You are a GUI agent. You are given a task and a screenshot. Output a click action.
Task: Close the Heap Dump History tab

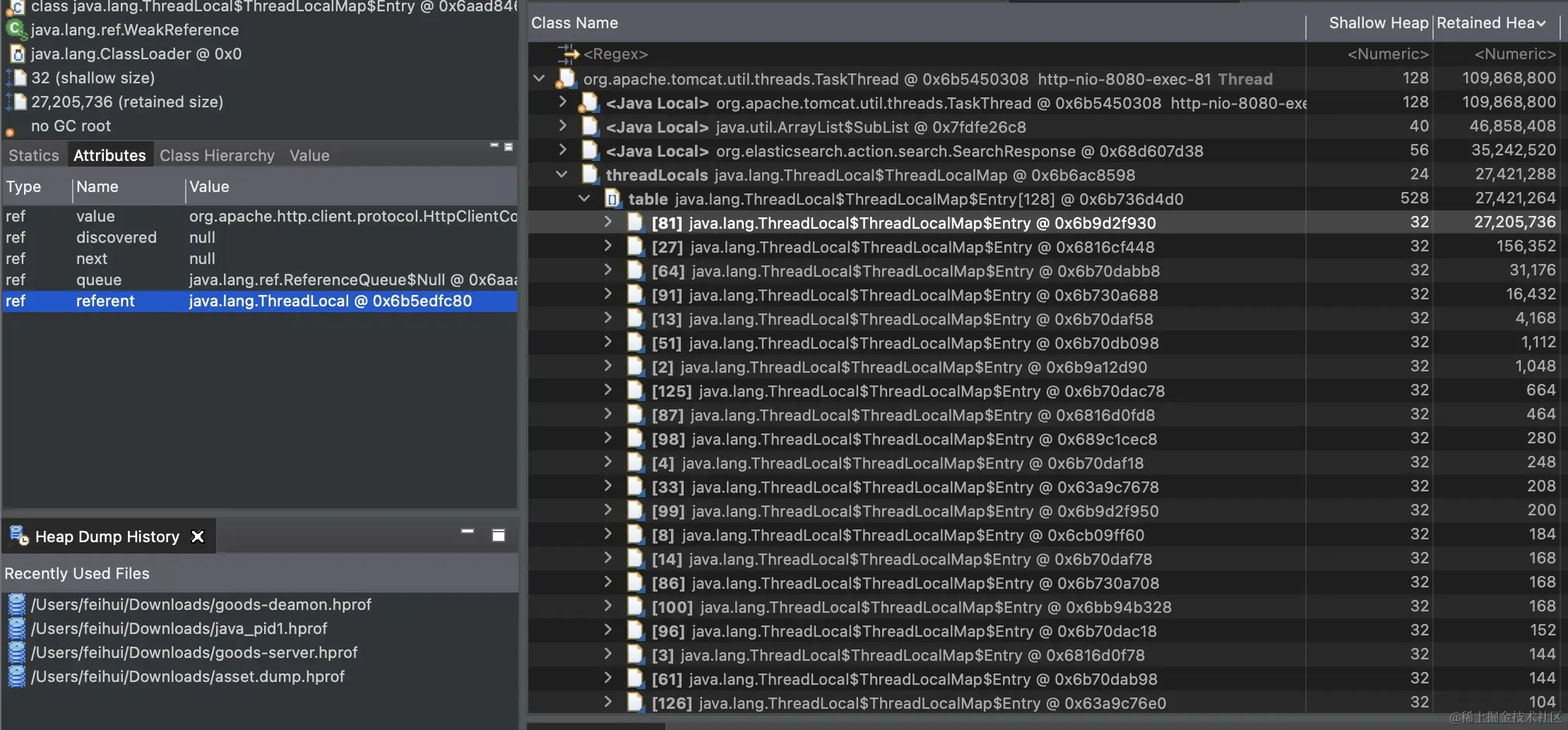(198, 537)
